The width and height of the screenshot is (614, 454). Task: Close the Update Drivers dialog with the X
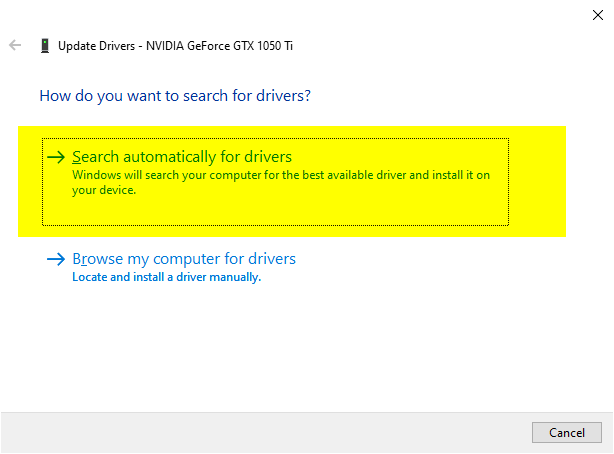[x=598, y=15]
